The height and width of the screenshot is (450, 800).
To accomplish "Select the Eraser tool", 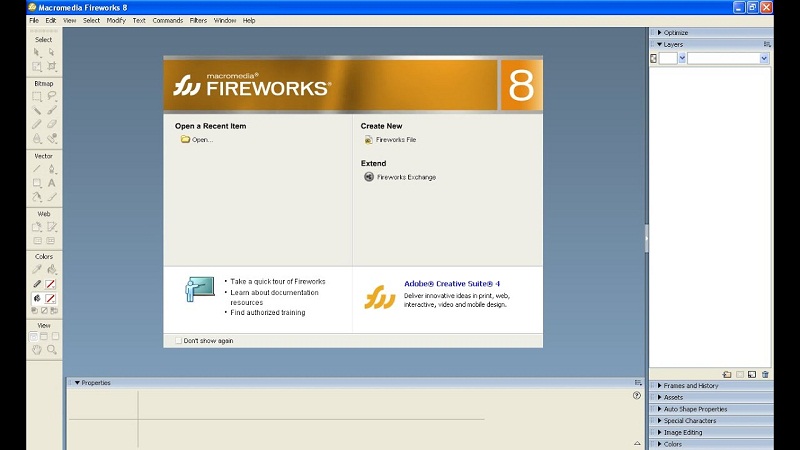I will 52,124.
